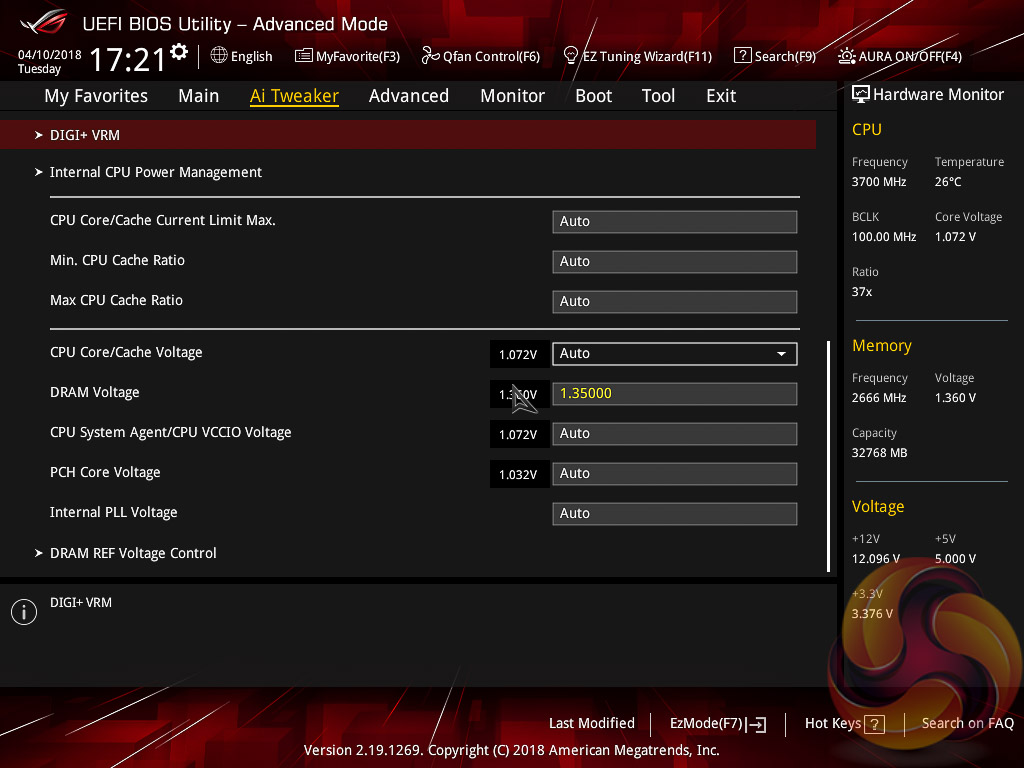Image resolution: width=1024 pixels, height=768 pixels.
Task: Click the English language globe icon
Action: coord(219,56)
